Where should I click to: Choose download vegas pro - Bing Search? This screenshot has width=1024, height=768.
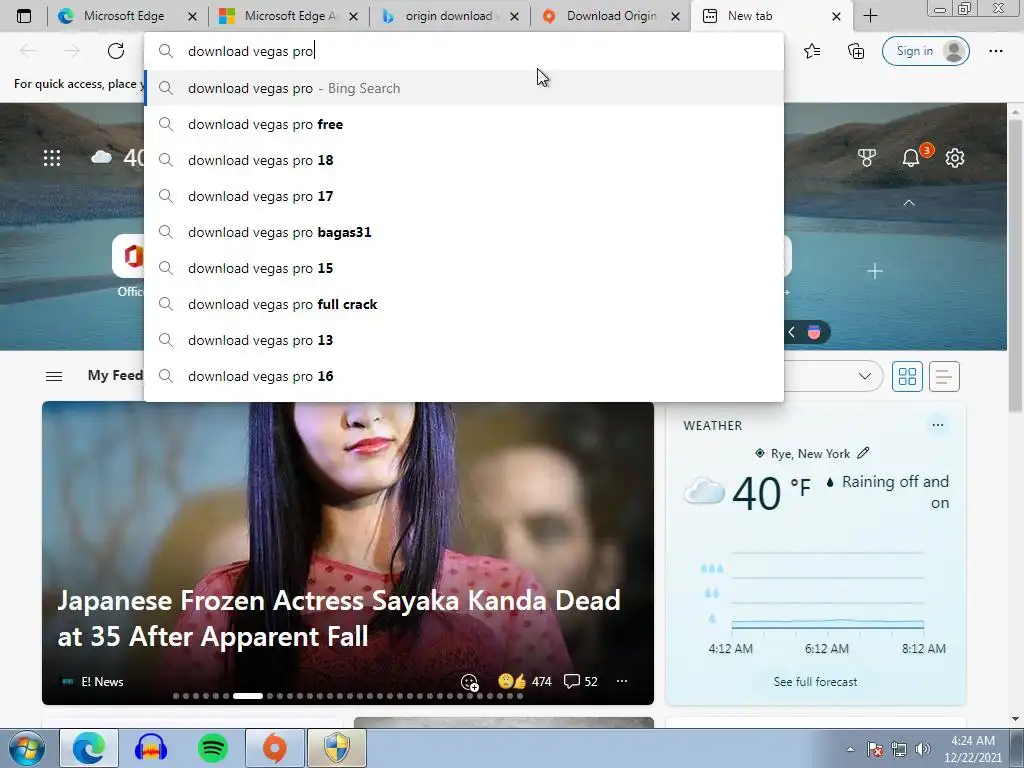coord(464,88)
